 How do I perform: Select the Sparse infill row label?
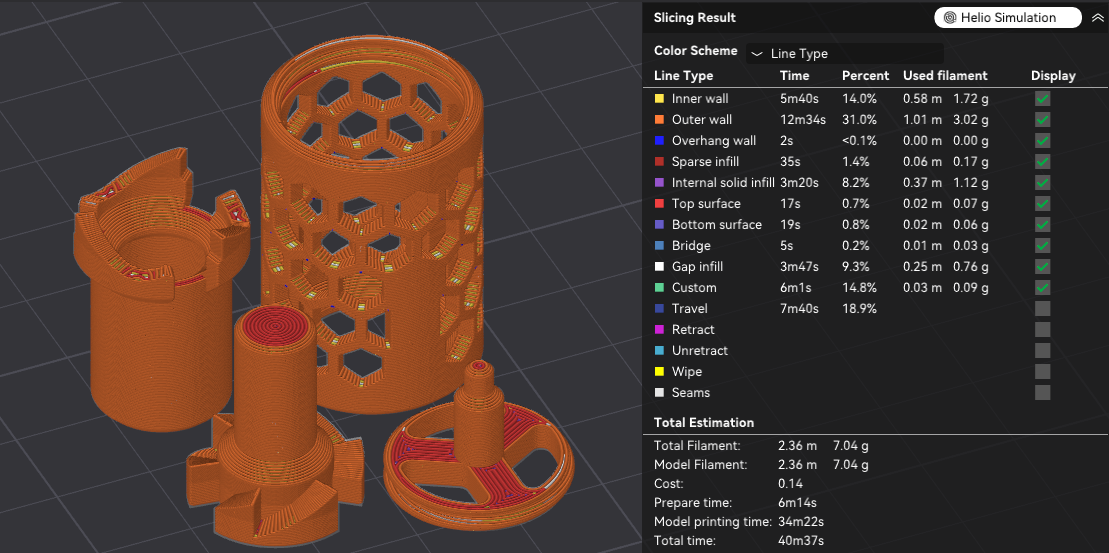706,162
